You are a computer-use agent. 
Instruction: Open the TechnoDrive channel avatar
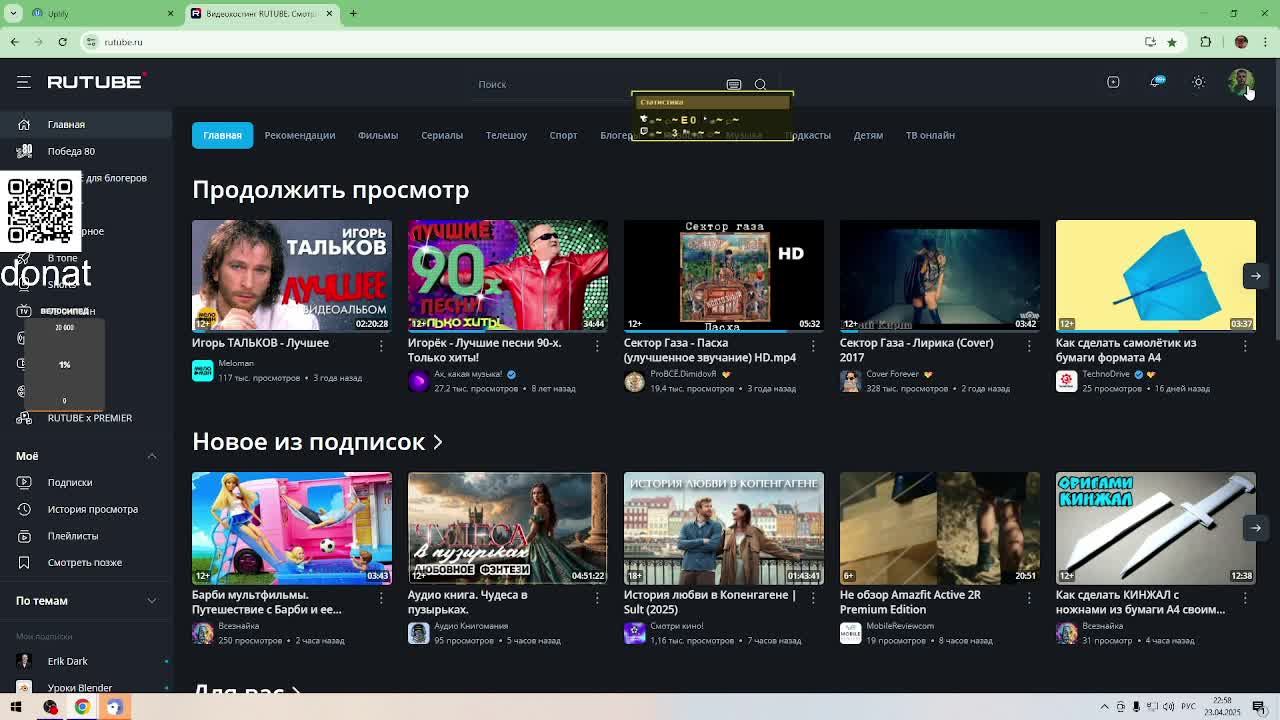tap(1067, 381)
